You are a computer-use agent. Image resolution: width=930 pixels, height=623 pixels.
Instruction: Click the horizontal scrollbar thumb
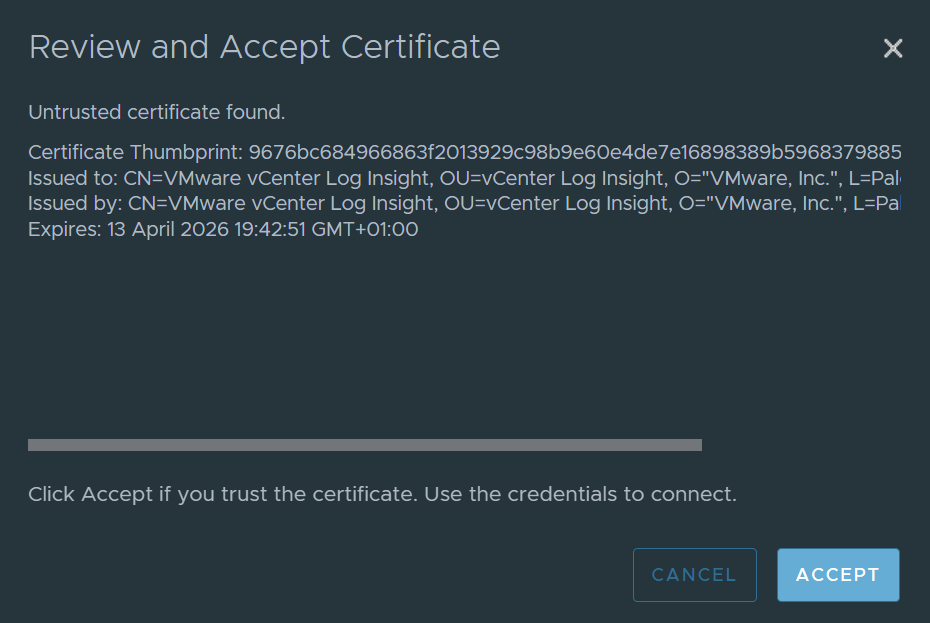365,445
